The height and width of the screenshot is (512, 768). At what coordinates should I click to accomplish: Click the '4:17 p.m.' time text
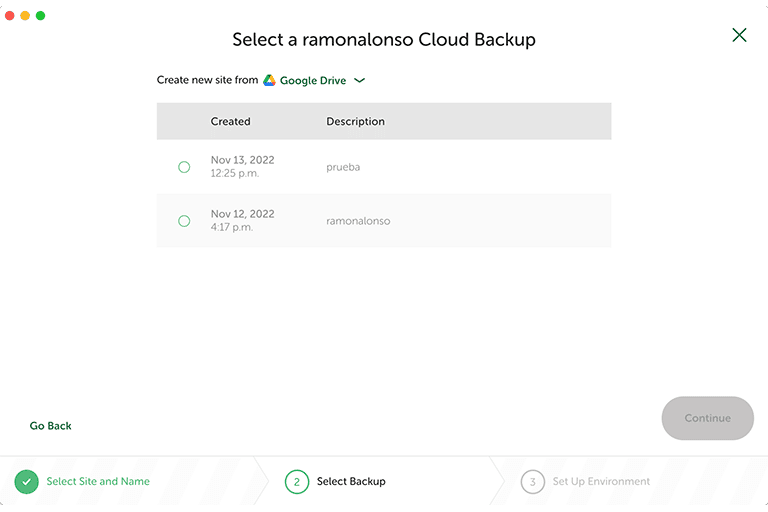232,227
